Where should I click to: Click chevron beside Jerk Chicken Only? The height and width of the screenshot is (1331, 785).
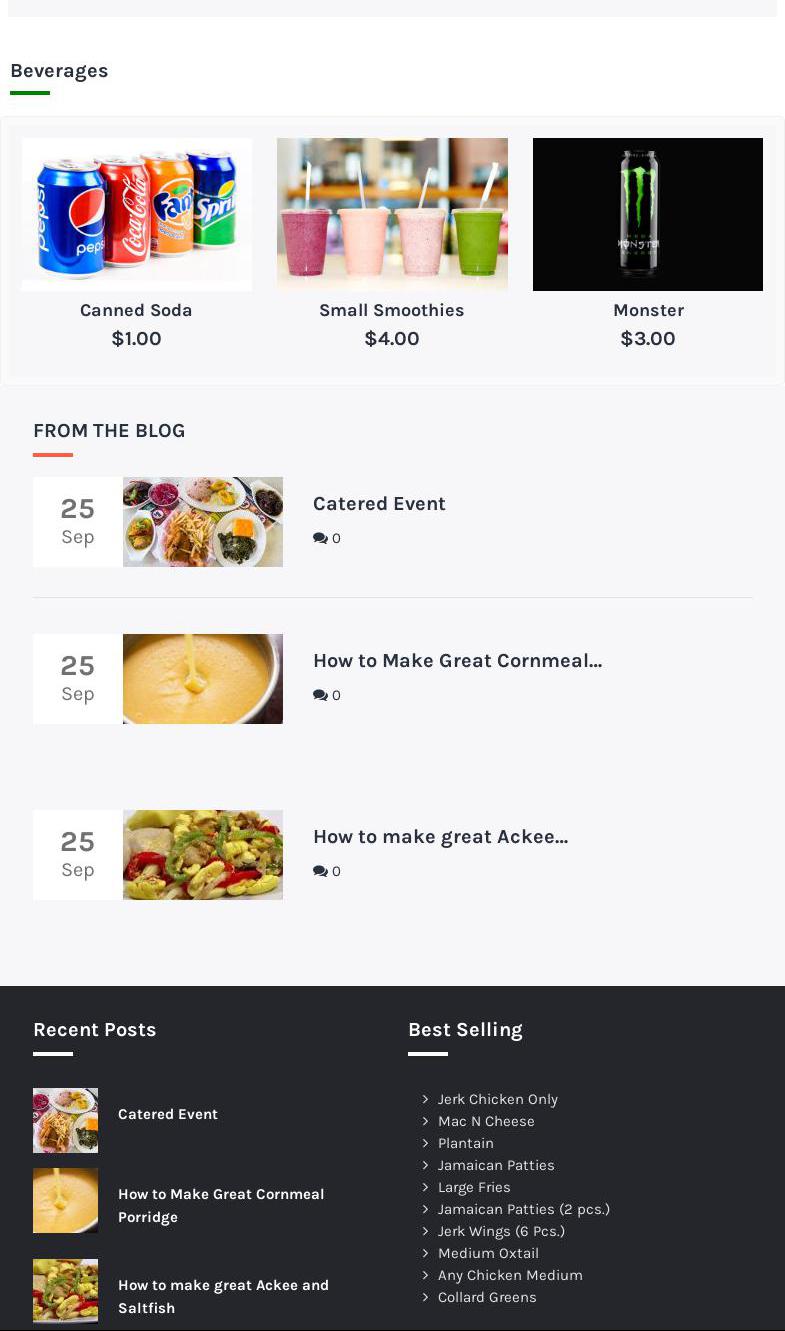425,1099
